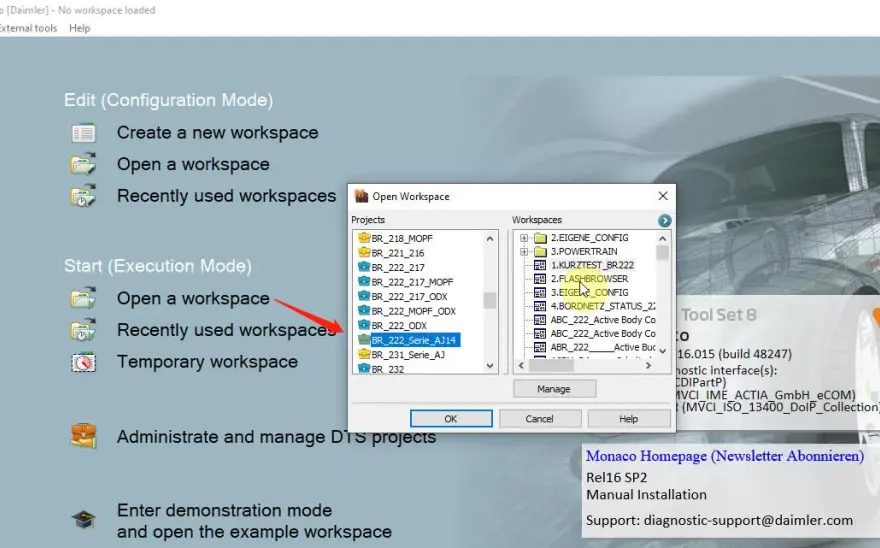
Task: Click the BR_222_ODX project icon
Action: tap(364, 325)
